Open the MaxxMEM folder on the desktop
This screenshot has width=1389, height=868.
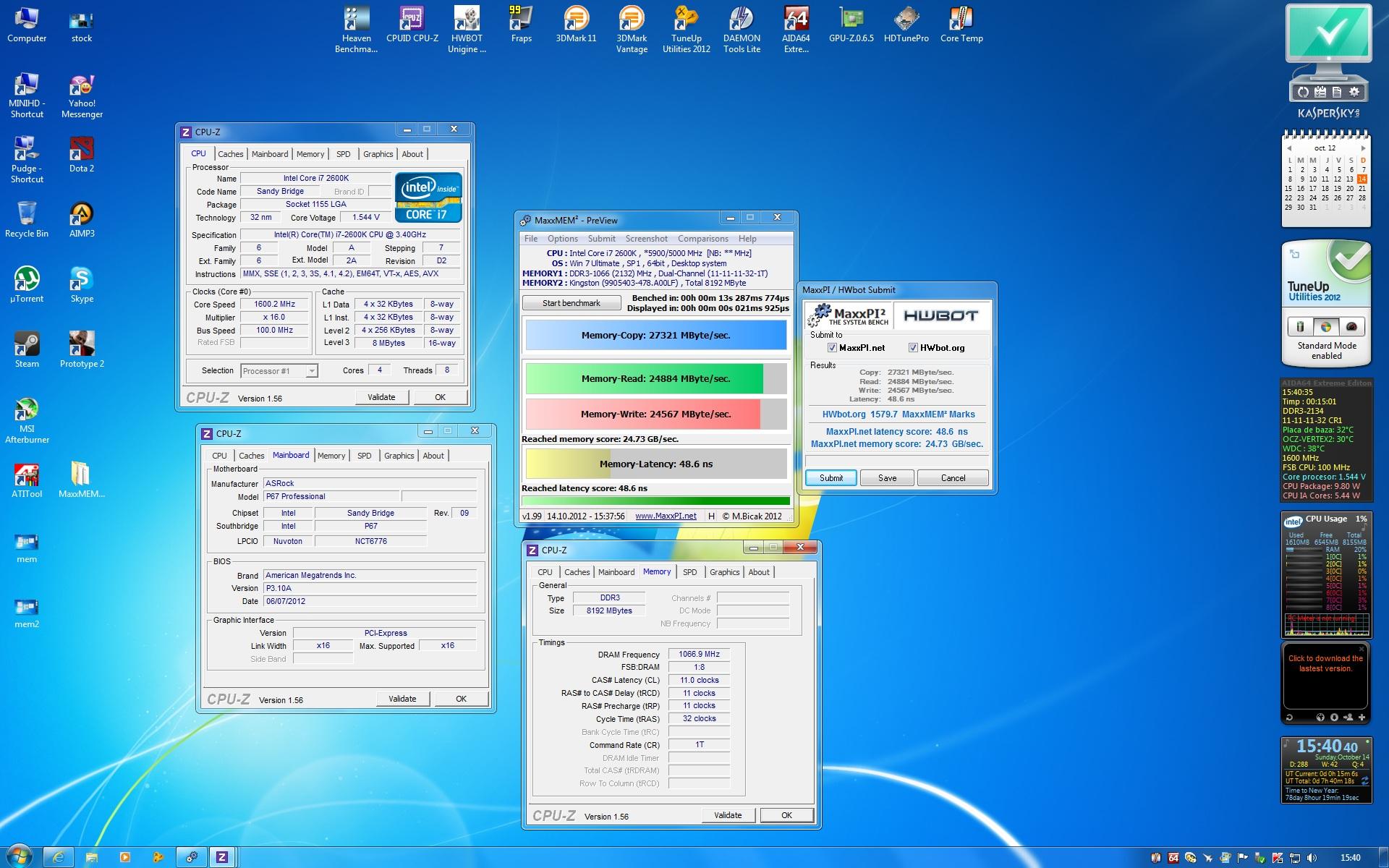tap(82, 480)
